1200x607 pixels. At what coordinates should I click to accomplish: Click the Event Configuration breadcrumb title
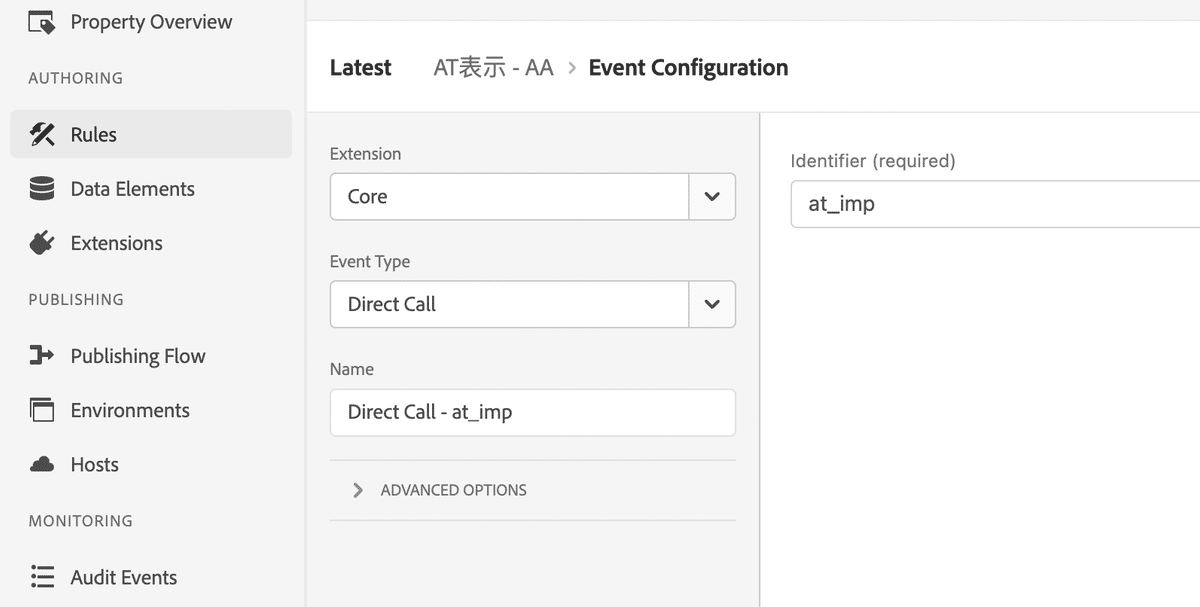[688, 68]
